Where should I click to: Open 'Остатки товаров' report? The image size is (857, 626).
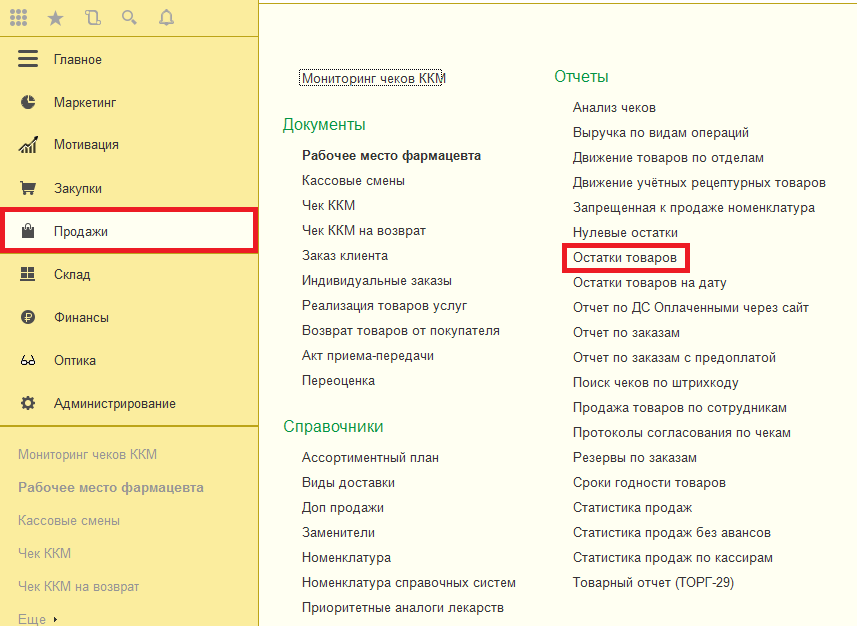(x=624, y=258)
